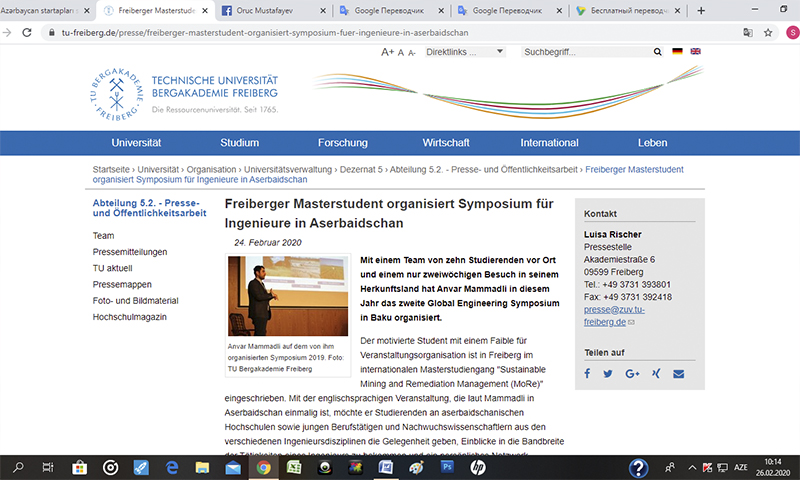Switch the AZE keyboard language indicator
800x480 pixels.
[740, 467]
